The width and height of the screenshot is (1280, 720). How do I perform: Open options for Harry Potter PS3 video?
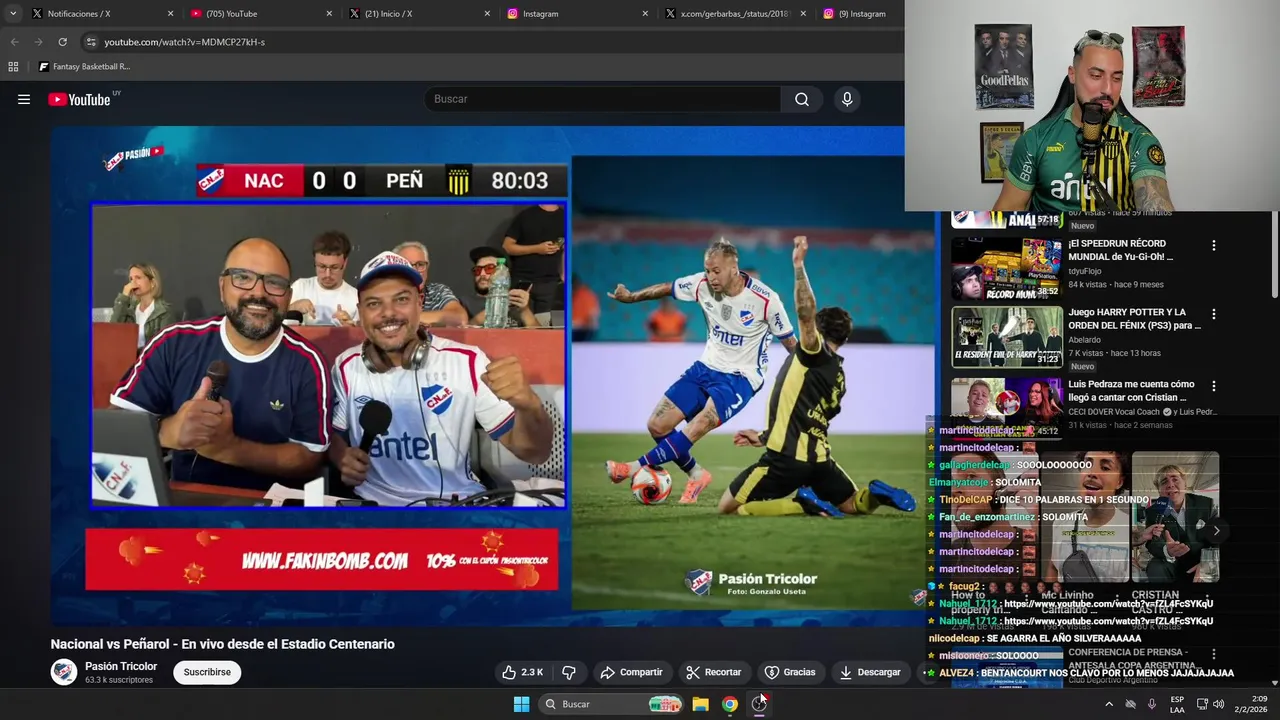(1214, 314)
